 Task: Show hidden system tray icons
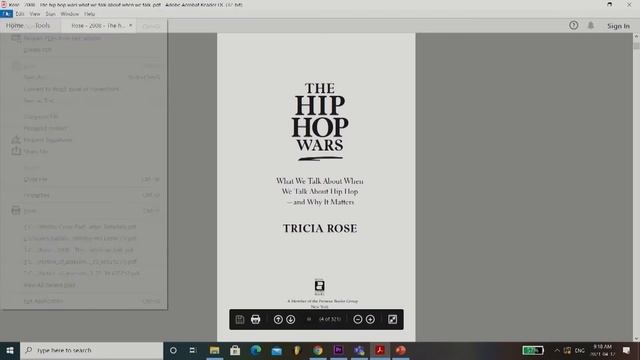pyautogui.click(x=557, y=350)
